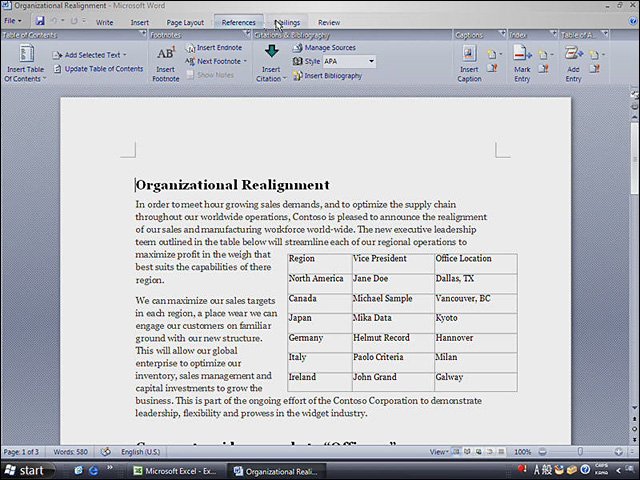This screenshot has height=480, width=640.
Task: Click the Insert Footnote AB icon
Action: tap(166, 53)
